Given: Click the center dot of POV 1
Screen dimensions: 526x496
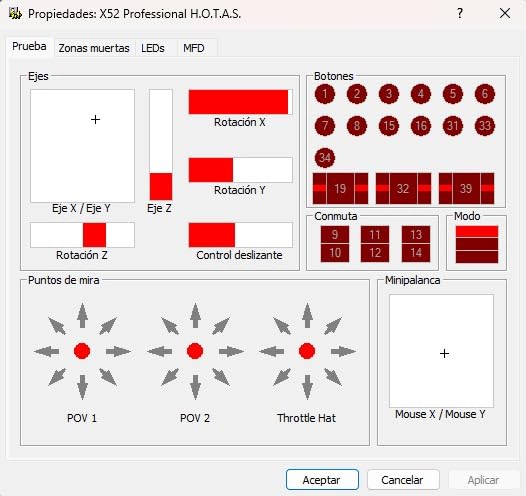Looking at the screenshot, I should (x=82, y=351).
